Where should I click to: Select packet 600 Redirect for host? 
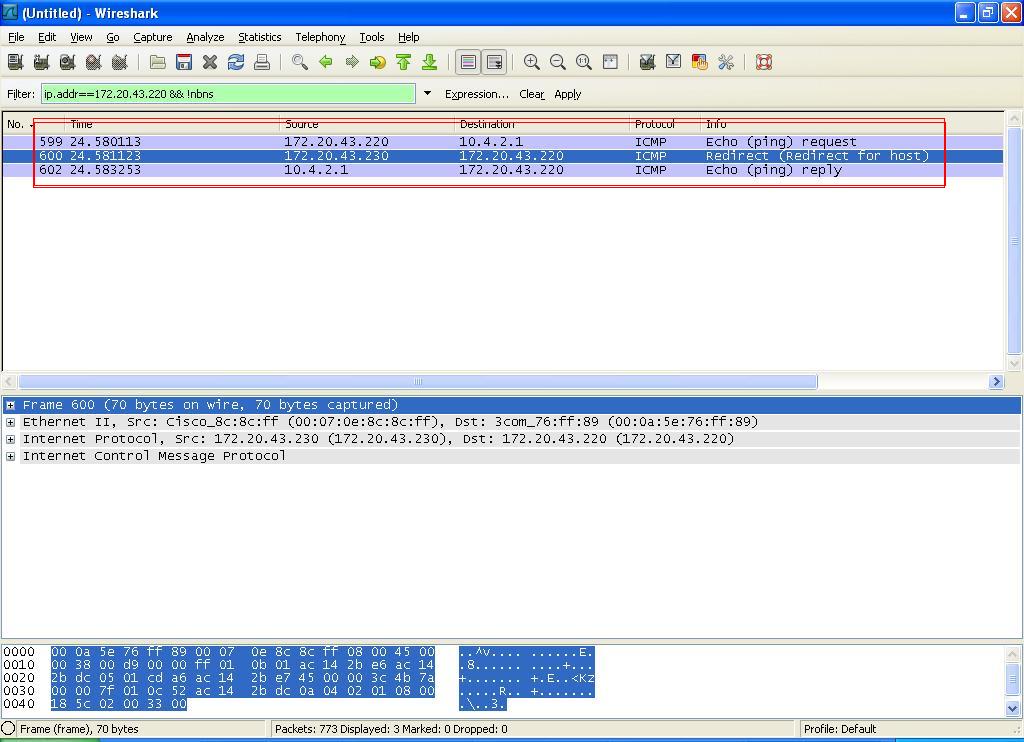(503, 156)
